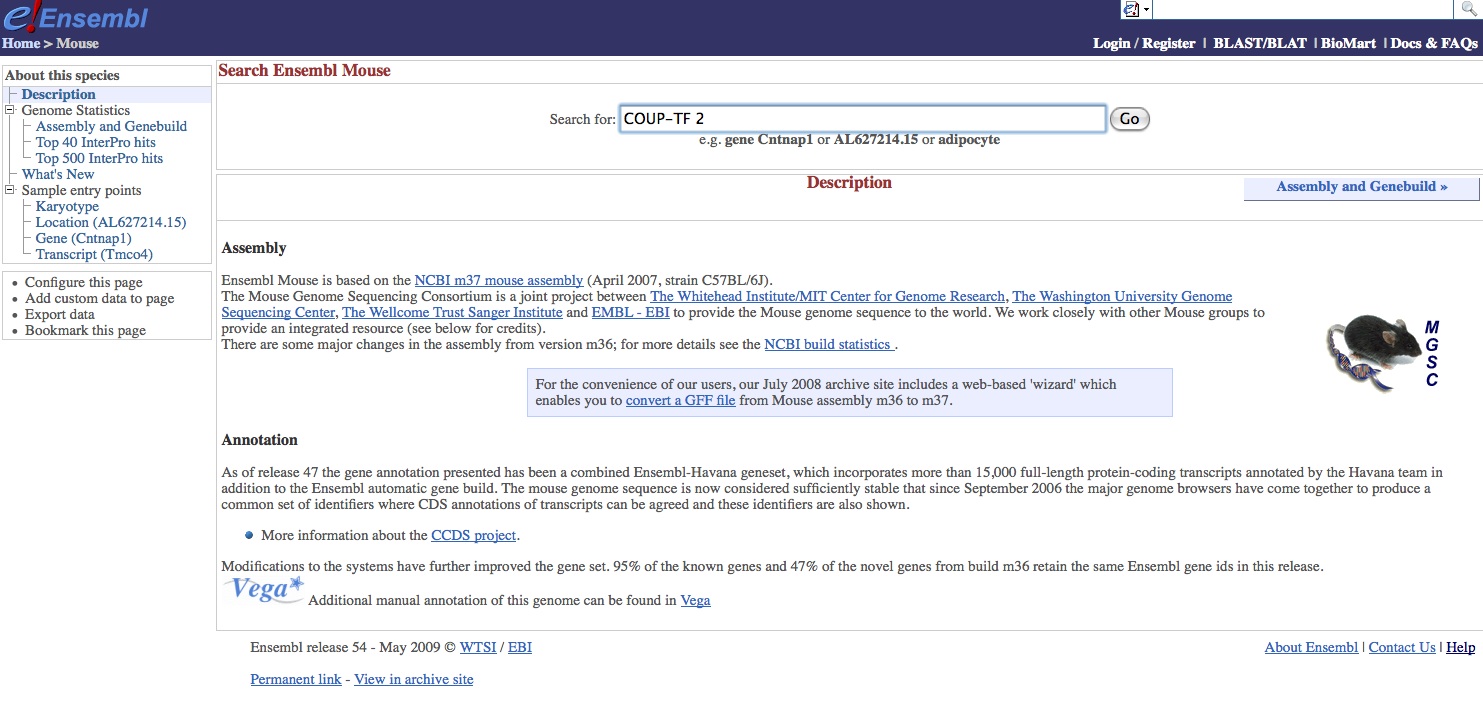The width and height of the screenshot is (1483, 706).
Task: Open Docs & FAQs page
Action: (x=1433, y=43)
